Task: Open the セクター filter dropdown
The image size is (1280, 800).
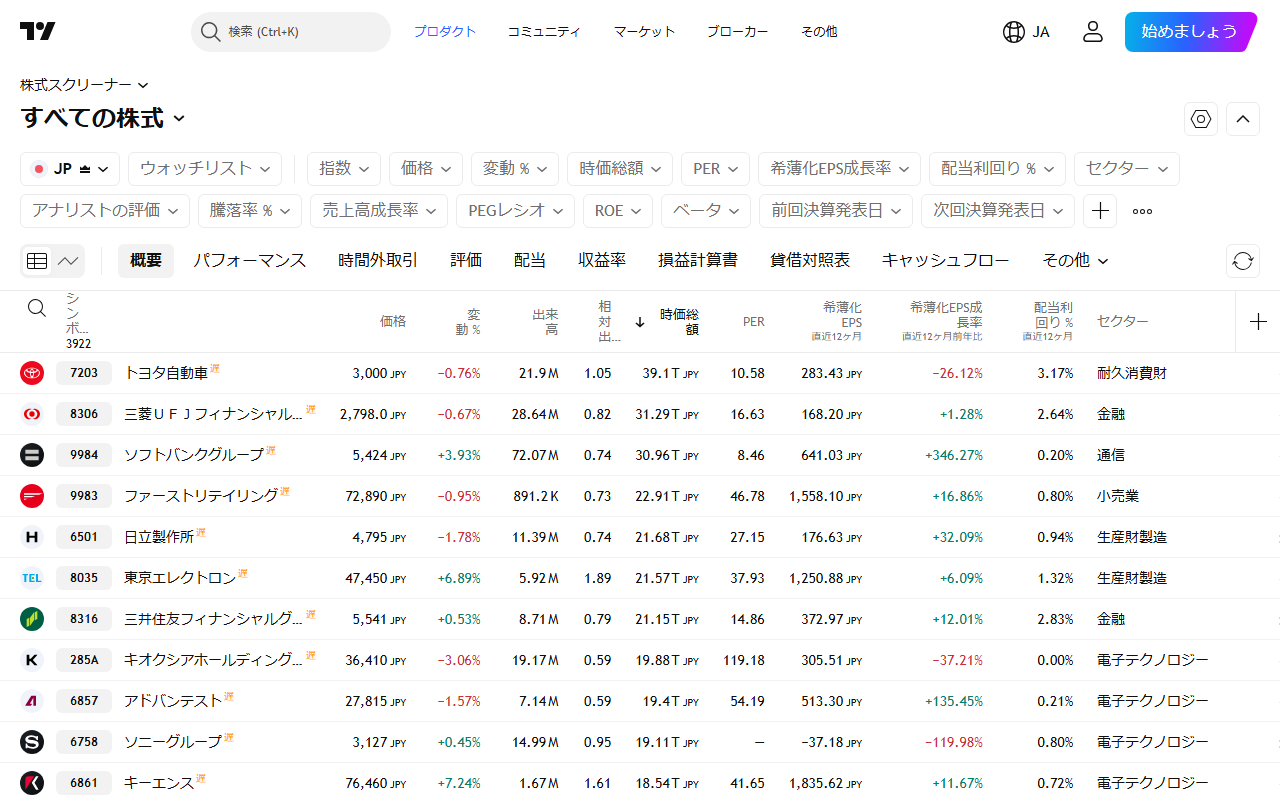Action: [x=1127, y=169]
